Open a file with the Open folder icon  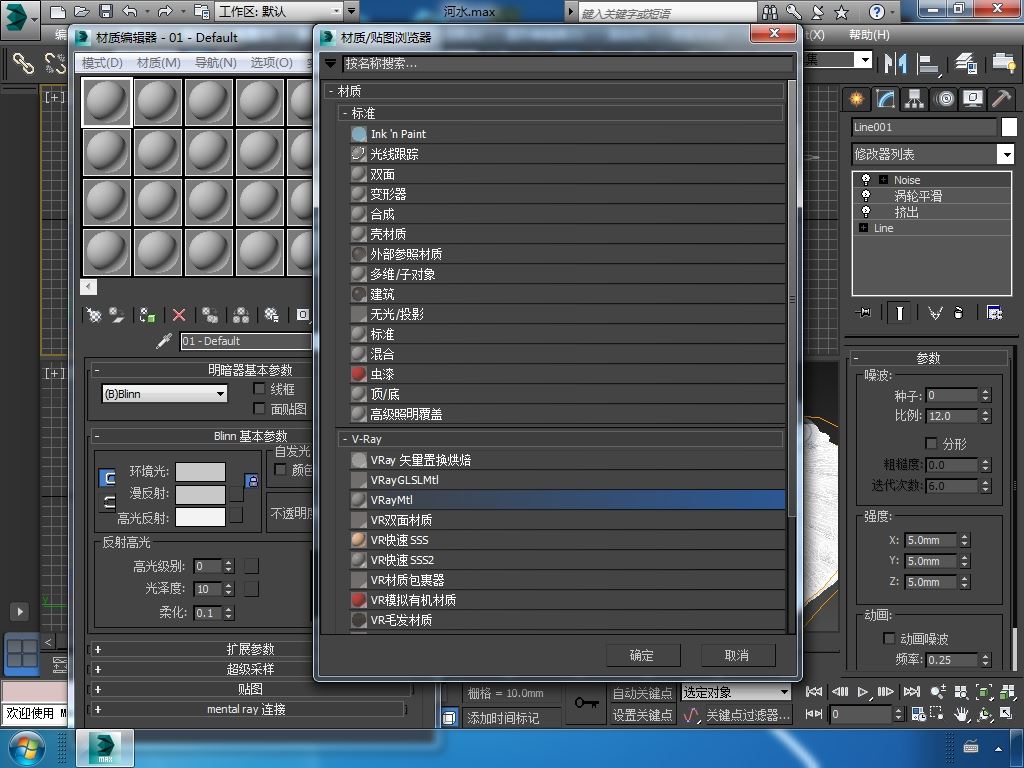(x=82, y=11)
